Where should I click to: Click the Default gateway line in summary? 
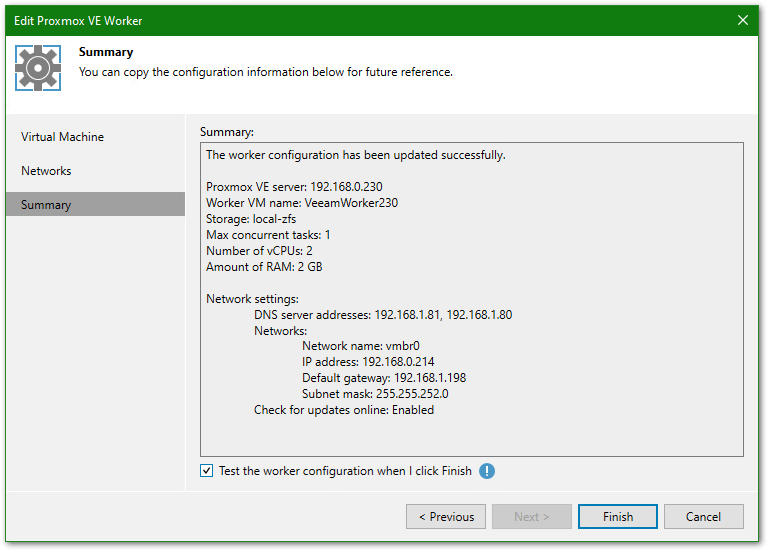pyautogui.click(x=384, y=378)
